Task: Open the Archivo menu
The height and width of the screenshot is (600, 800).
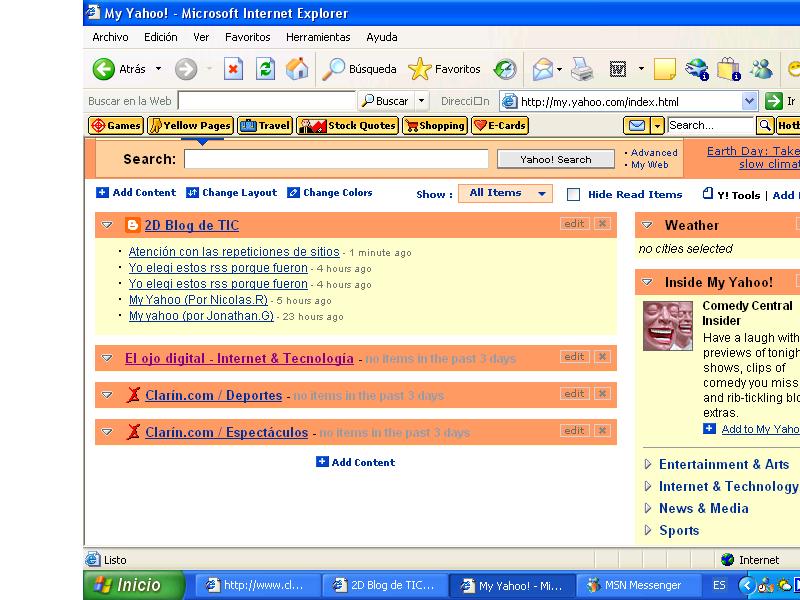Action: coord(110,37)
